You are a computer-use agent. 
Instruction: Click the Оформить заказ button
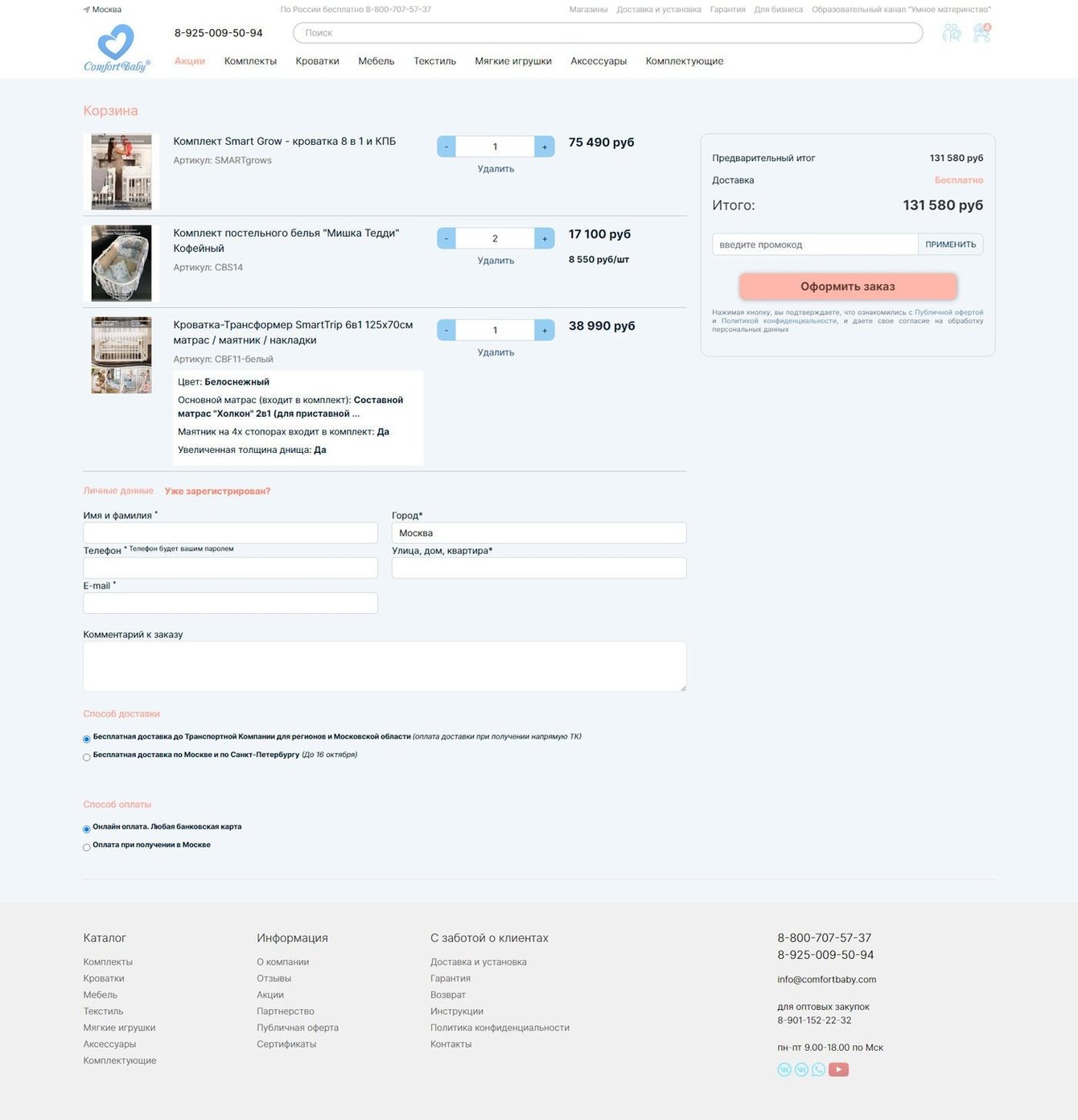point(848,286)
